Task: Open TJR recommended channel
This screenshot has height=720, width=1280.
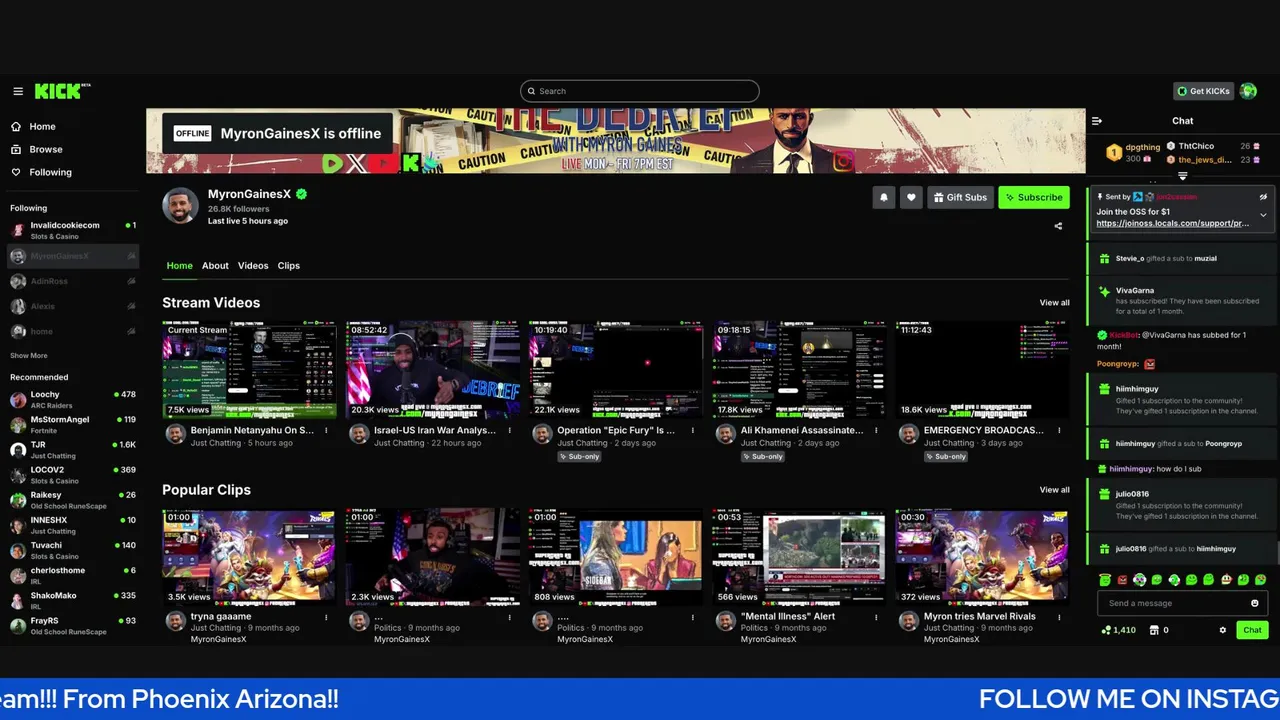Action: [x=73, y=449]
